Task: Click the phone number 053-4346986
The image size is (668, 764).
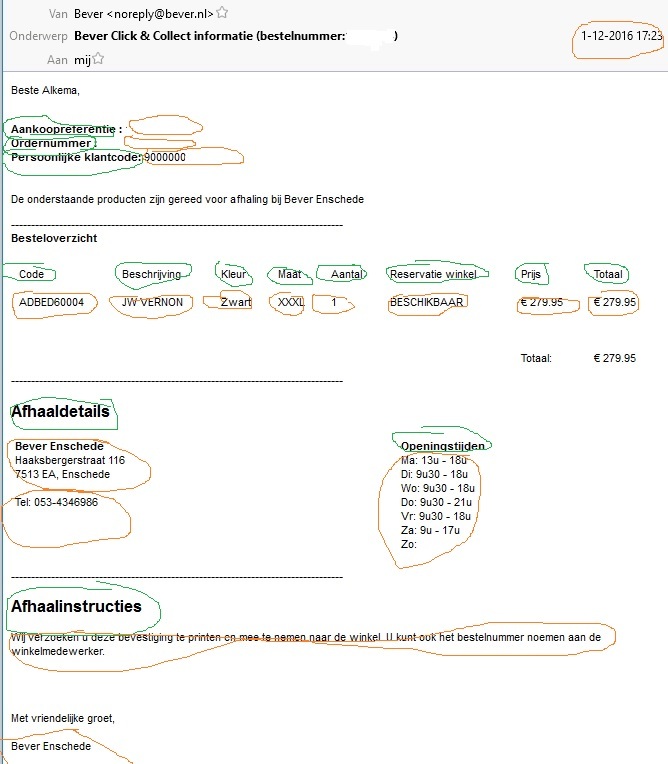Action: (x=56, y=502)
